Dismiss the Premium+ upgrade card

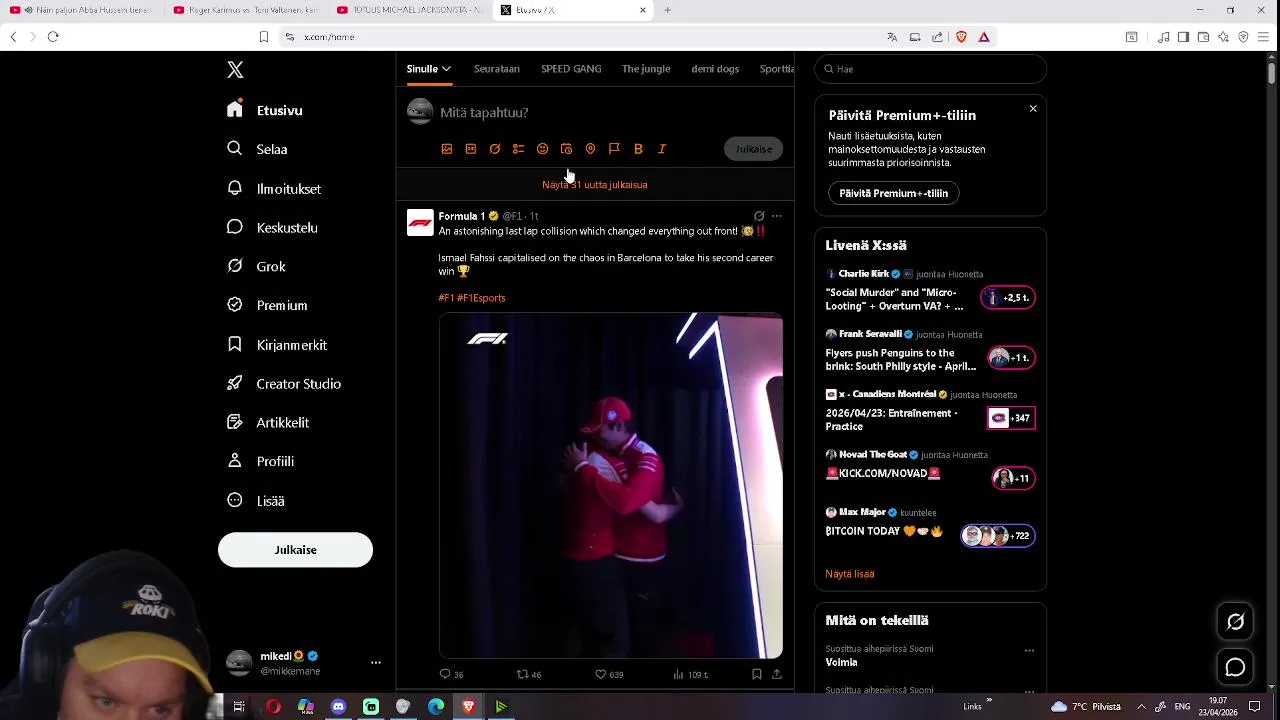coord(1033,108)
